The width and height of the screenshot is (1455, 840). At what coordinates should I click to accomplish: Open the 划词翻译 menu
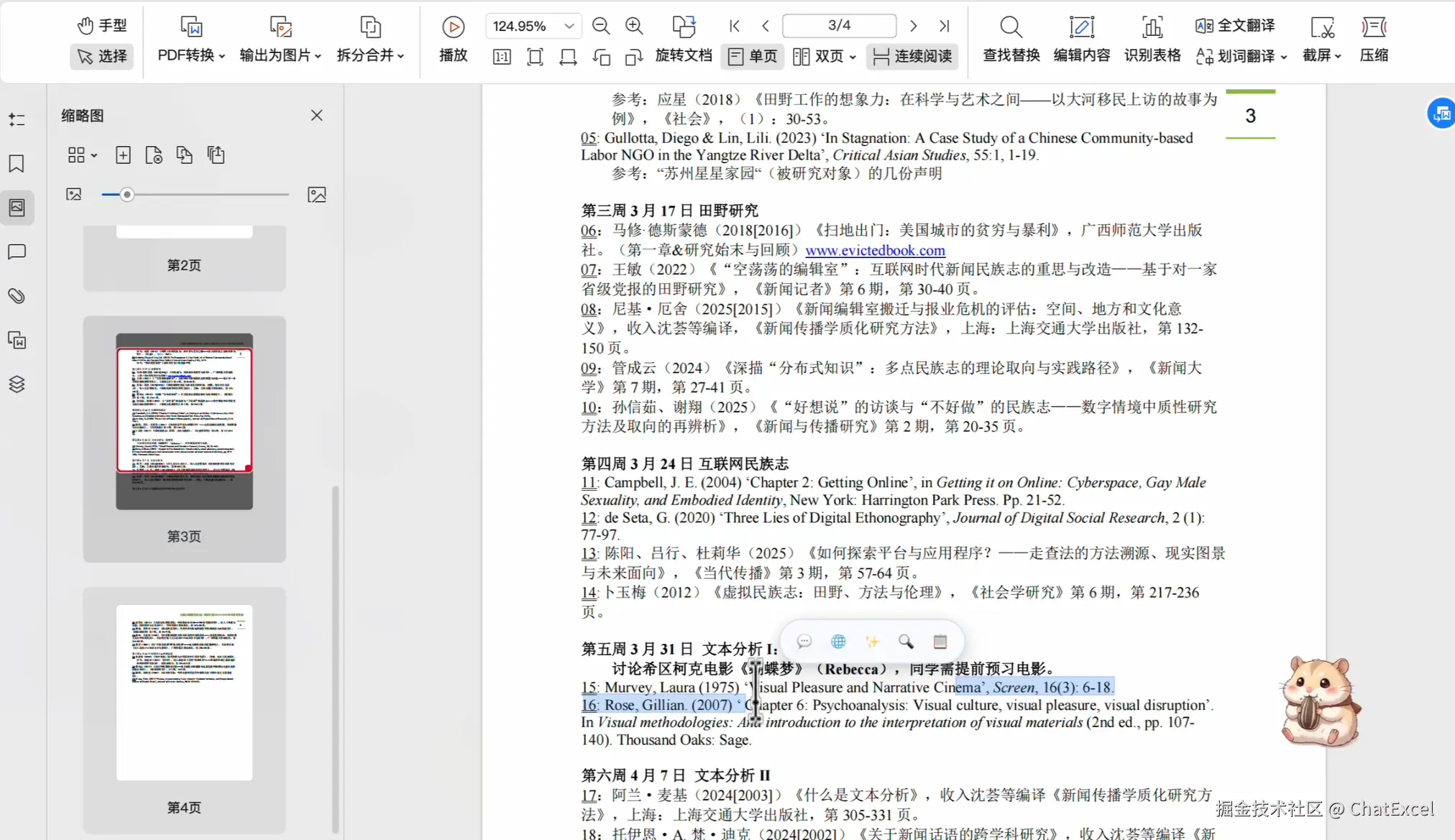1242,56
